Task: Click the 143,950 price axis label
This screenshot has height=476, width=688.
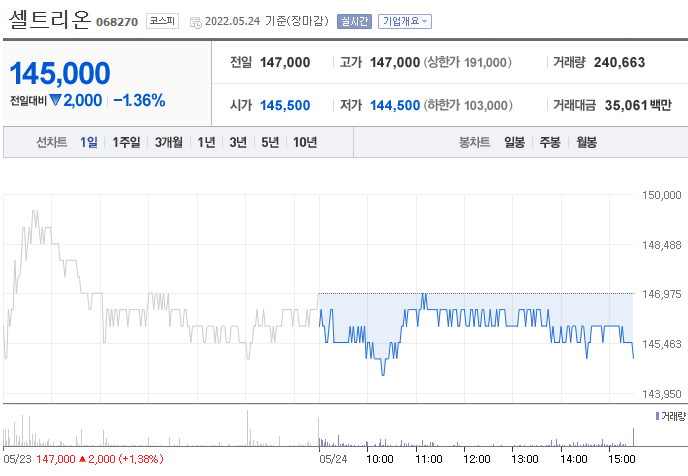Action: click(x=661, y=394)
